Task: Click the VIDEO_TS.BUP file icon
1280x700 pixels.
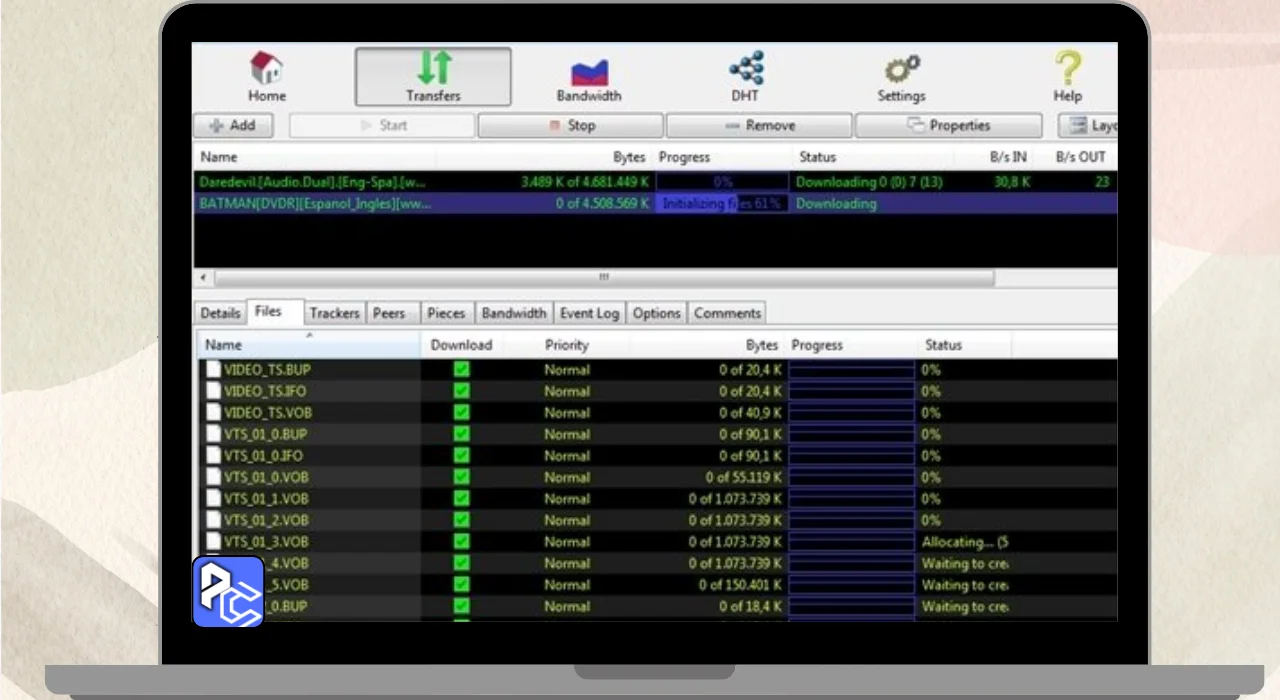Action: click(x=213, y=370)
